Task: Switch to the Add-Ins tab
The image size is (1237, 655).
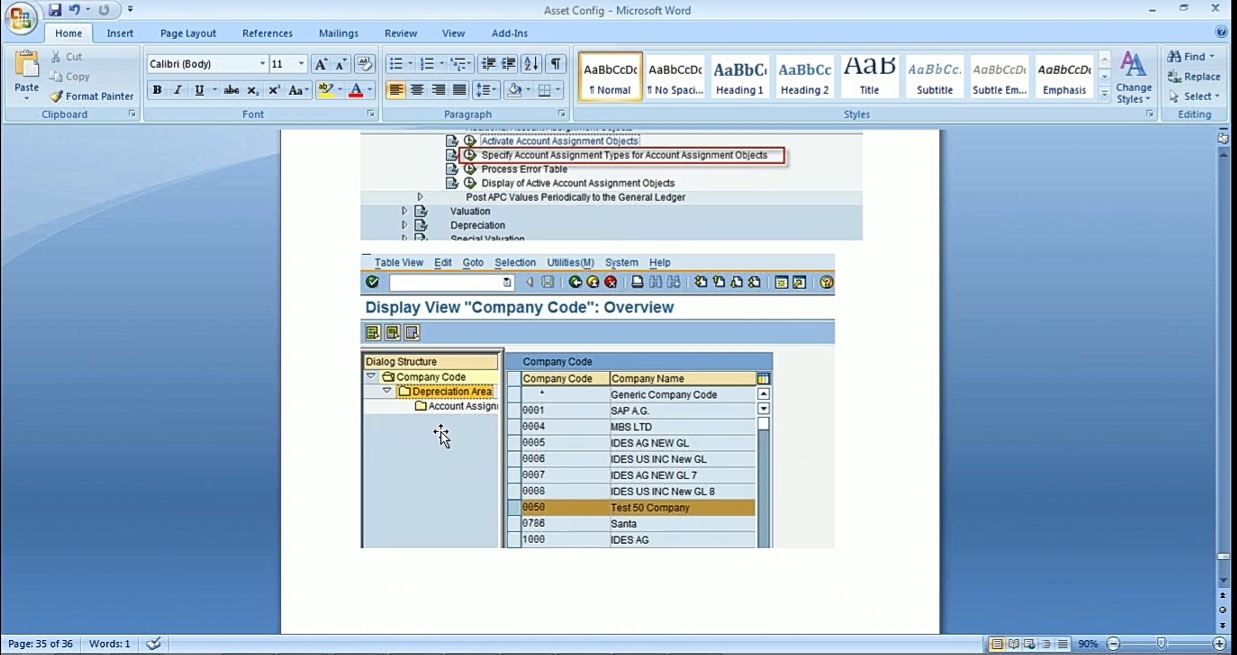Action: point(510,33)
